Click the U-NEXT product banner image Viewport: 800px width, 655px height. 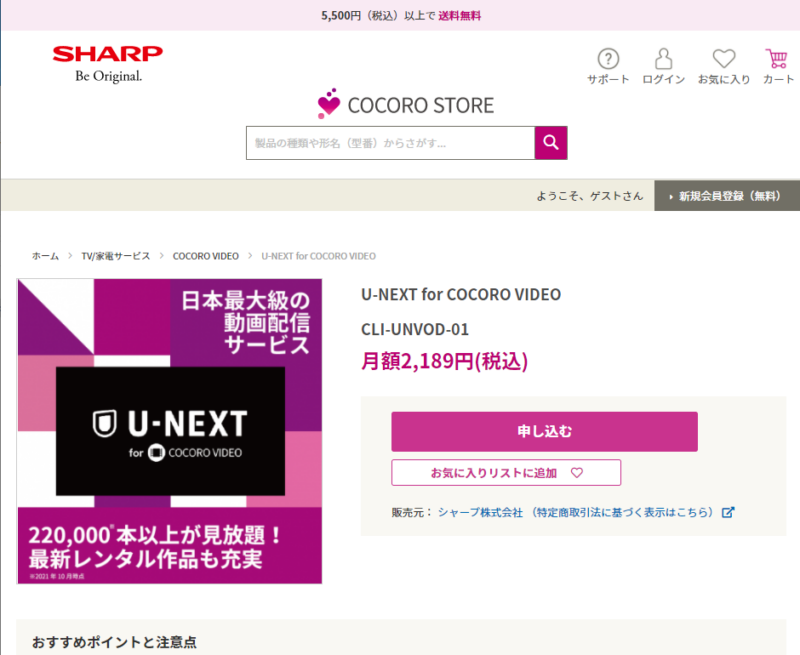169,431
